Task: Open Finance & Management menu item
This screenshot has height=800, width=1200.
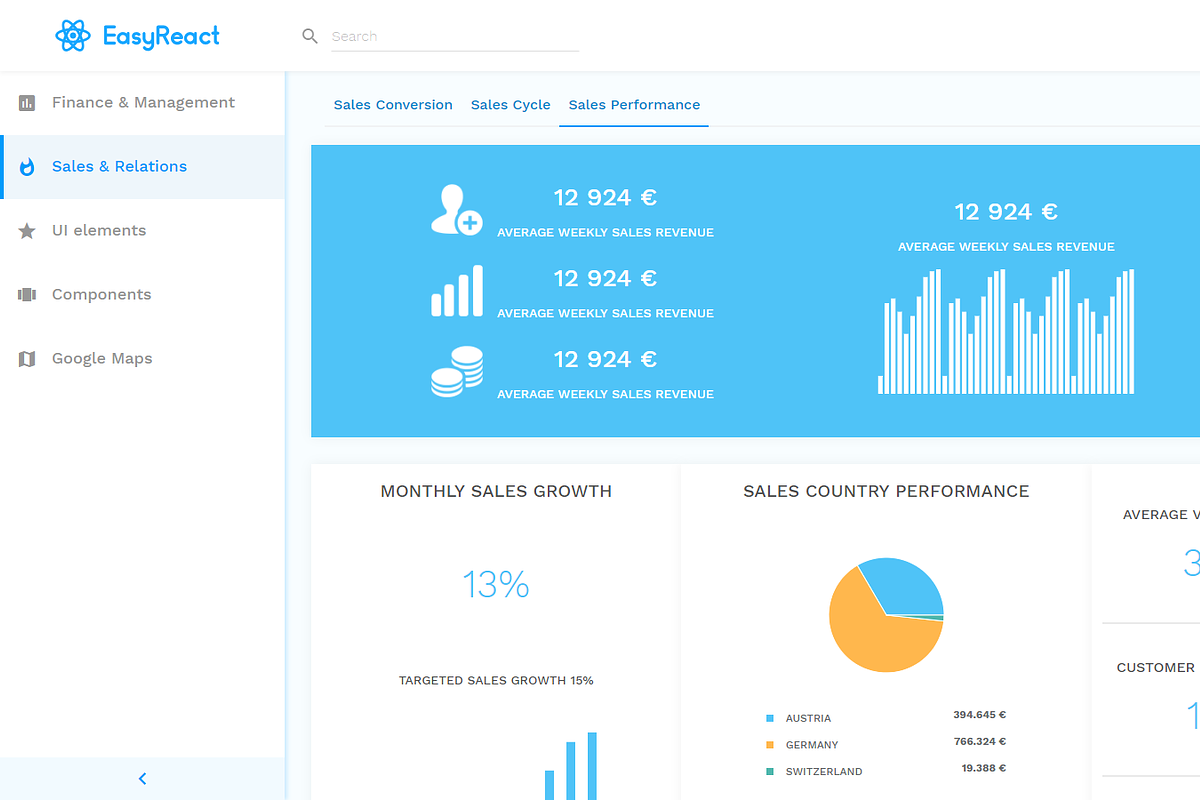Action: pyautogui.click(x=142, y=103)
